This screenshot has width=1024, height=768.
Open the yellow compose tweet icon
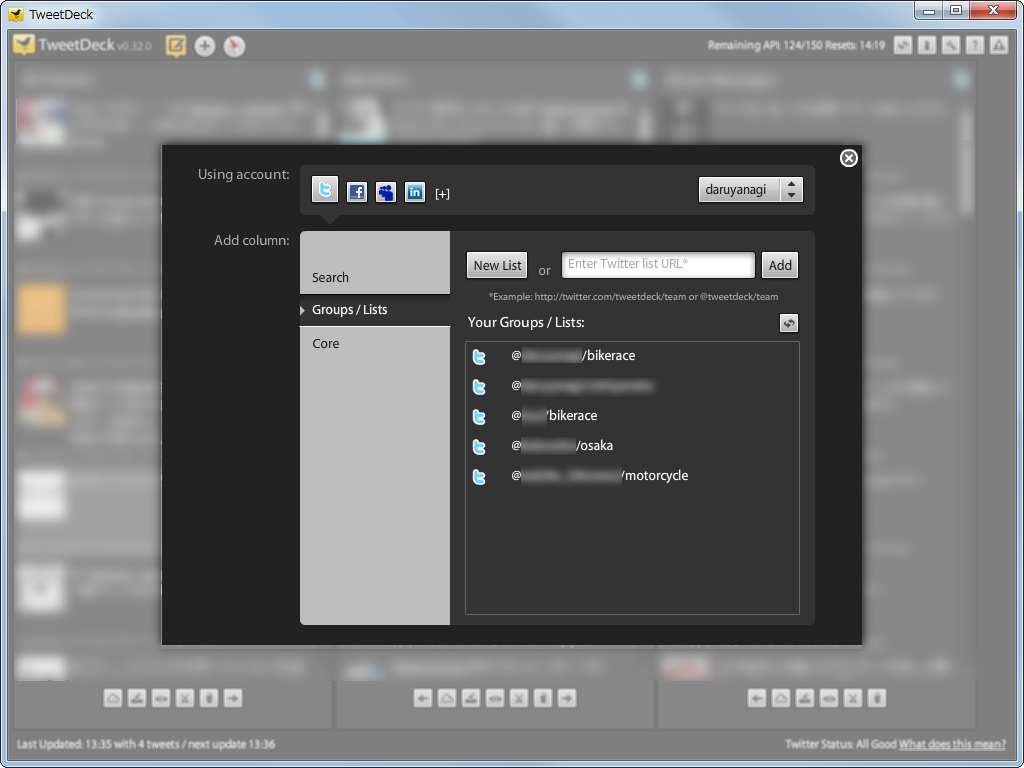click(176, 46)
